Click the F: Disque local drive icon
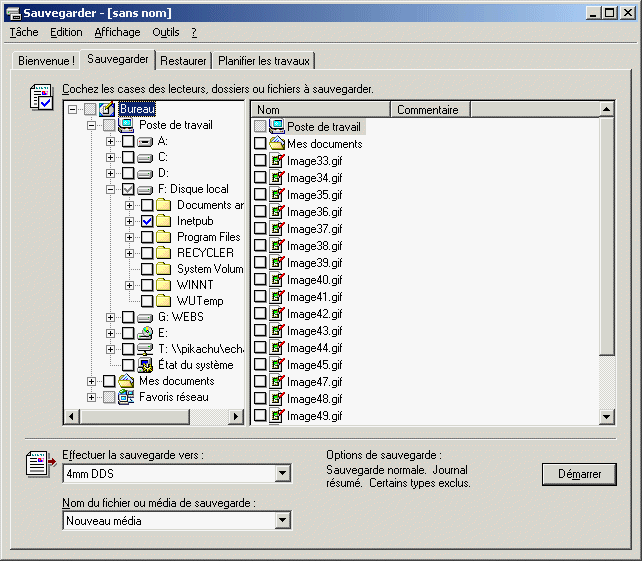Viewport: 642px width, 561px height. click(x=145, y=189)
